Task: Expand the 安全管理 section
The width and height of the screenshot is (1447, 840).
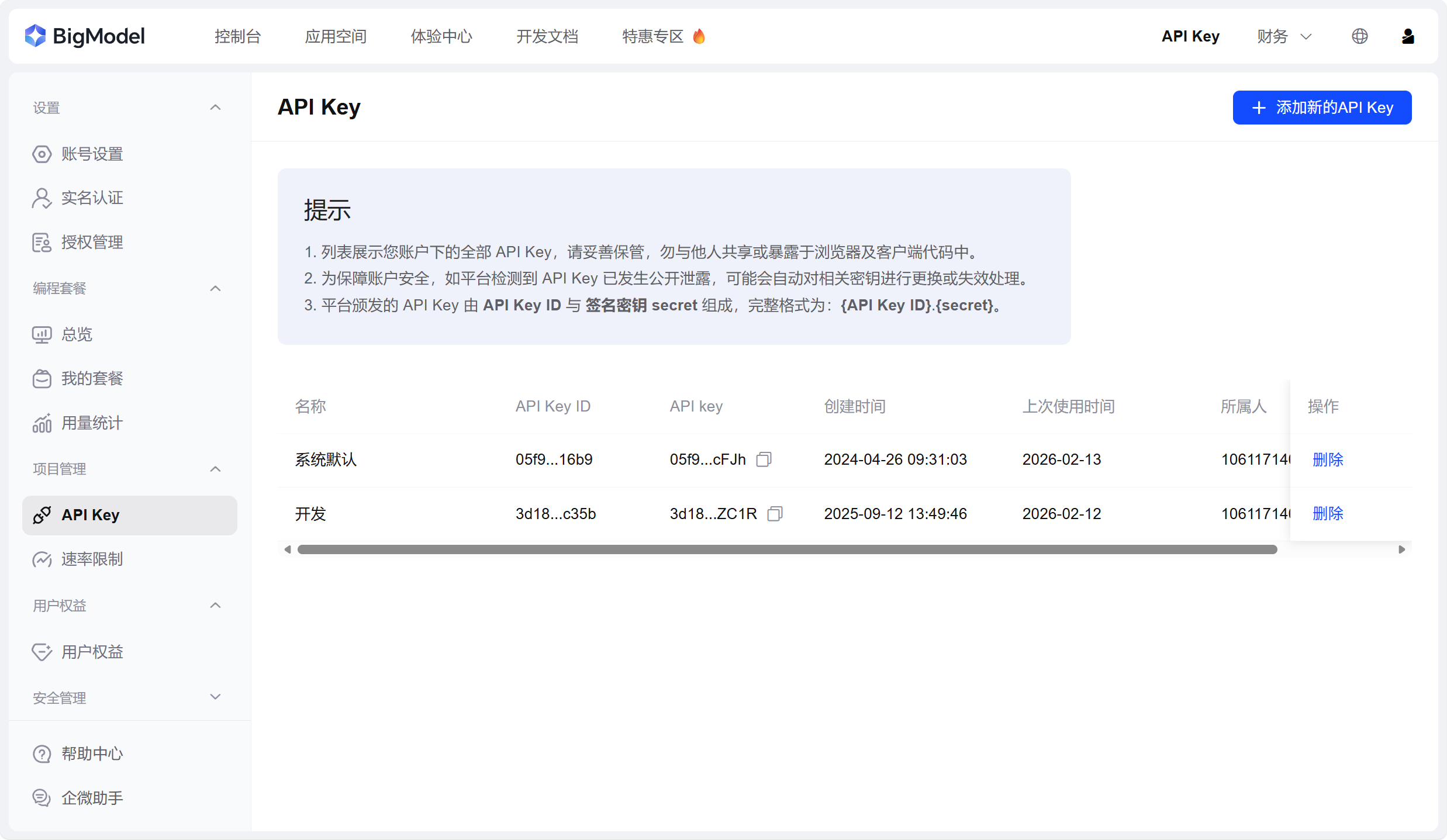Action: pos(215,697)
